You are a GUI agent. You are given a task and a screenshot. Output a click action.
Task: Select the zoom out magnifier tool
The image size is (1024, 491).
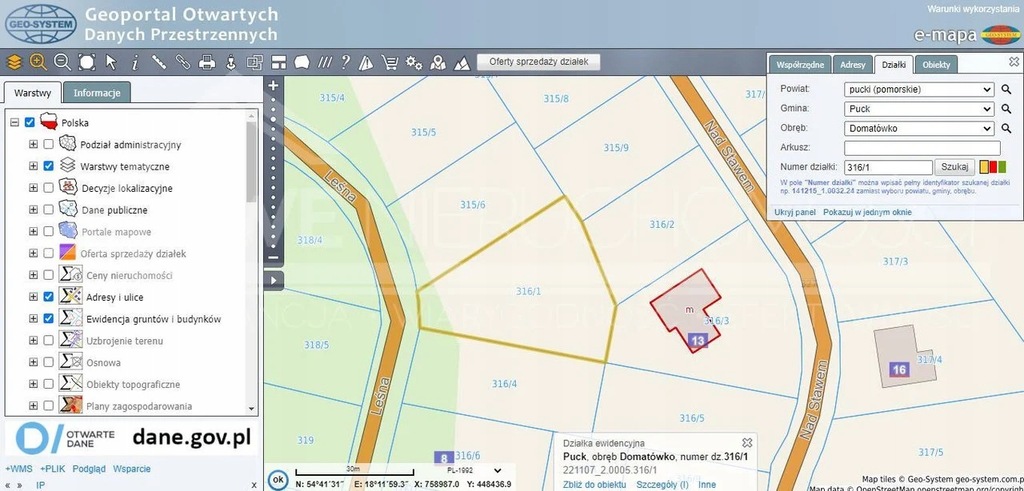coord(62,63)
